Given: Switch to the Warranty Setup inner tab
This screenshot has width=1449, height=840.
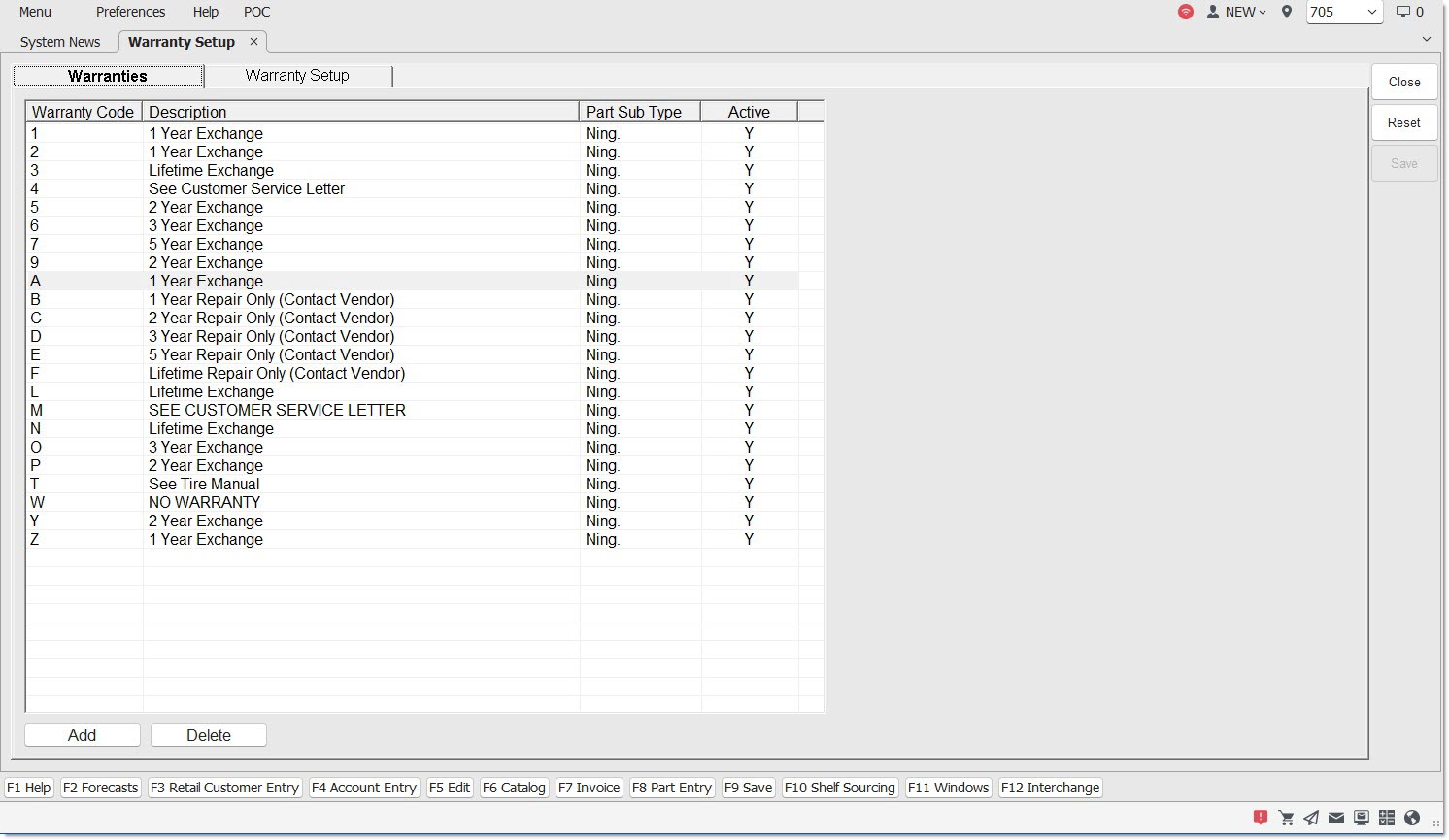Looking at the screenshot, I should point(297,76).
